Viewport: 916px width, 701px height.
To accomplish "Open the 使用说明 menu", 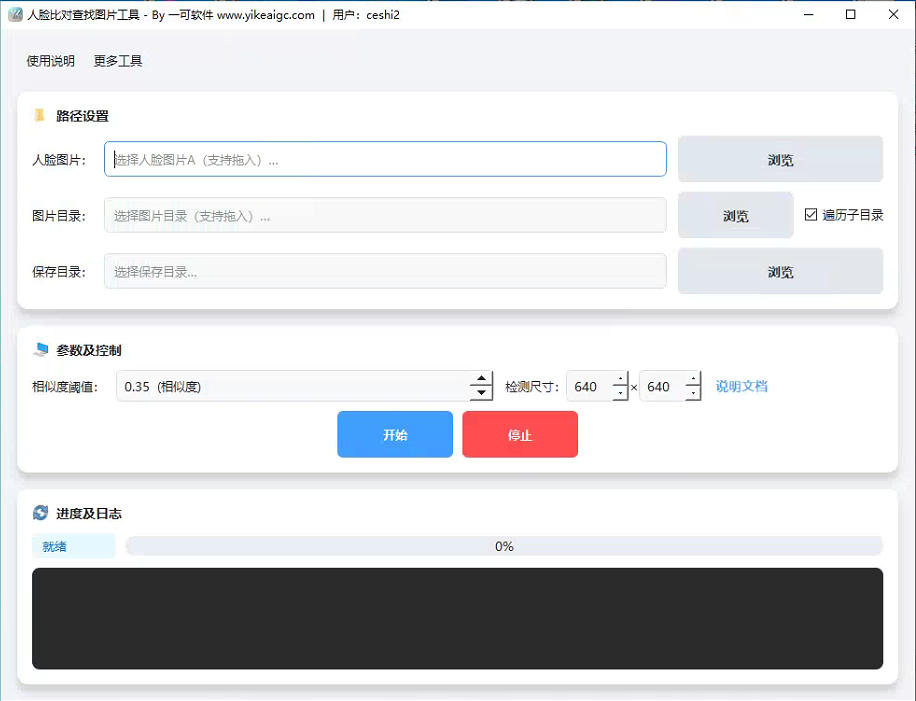I will click(48, 60).
